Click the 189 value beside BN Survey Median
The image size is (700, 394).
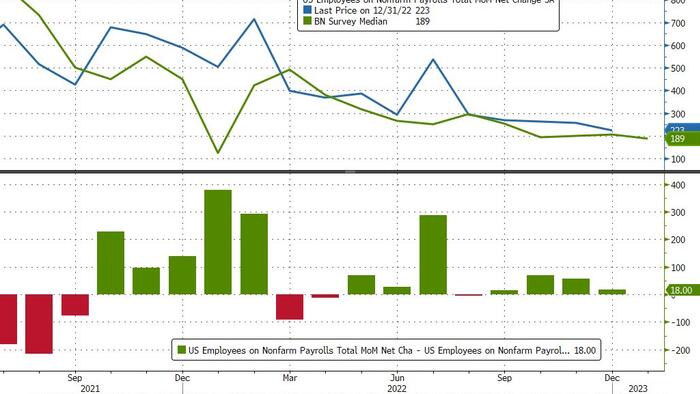coord(422,21)
